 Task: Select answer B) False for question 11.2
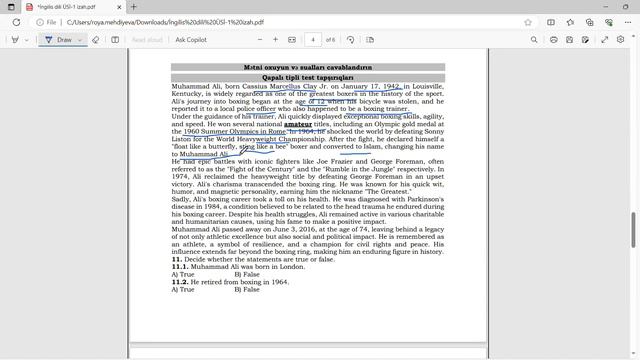point(247,289)
